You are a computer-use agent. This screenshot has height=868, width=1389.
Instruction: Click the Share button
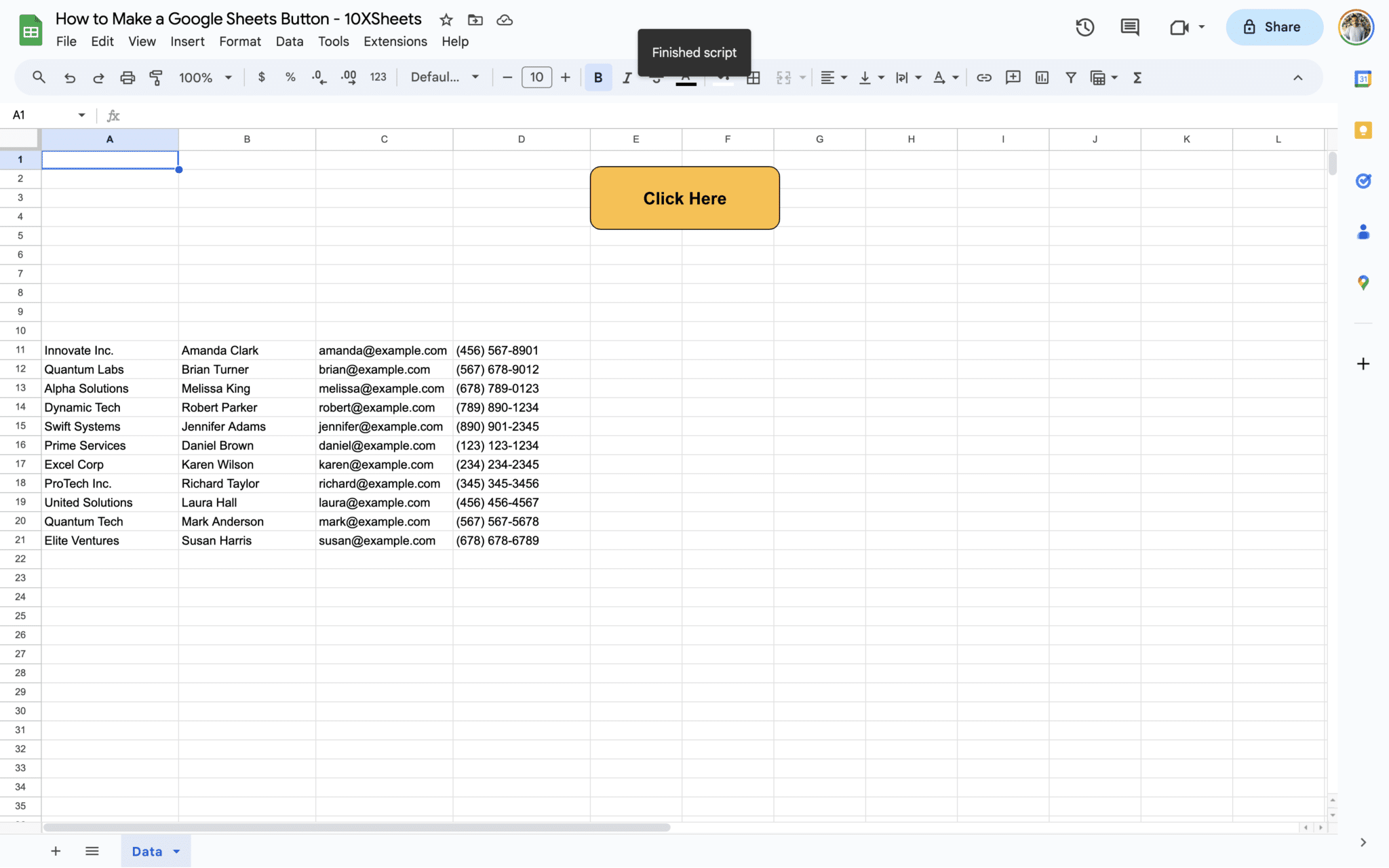[1273, 27]
